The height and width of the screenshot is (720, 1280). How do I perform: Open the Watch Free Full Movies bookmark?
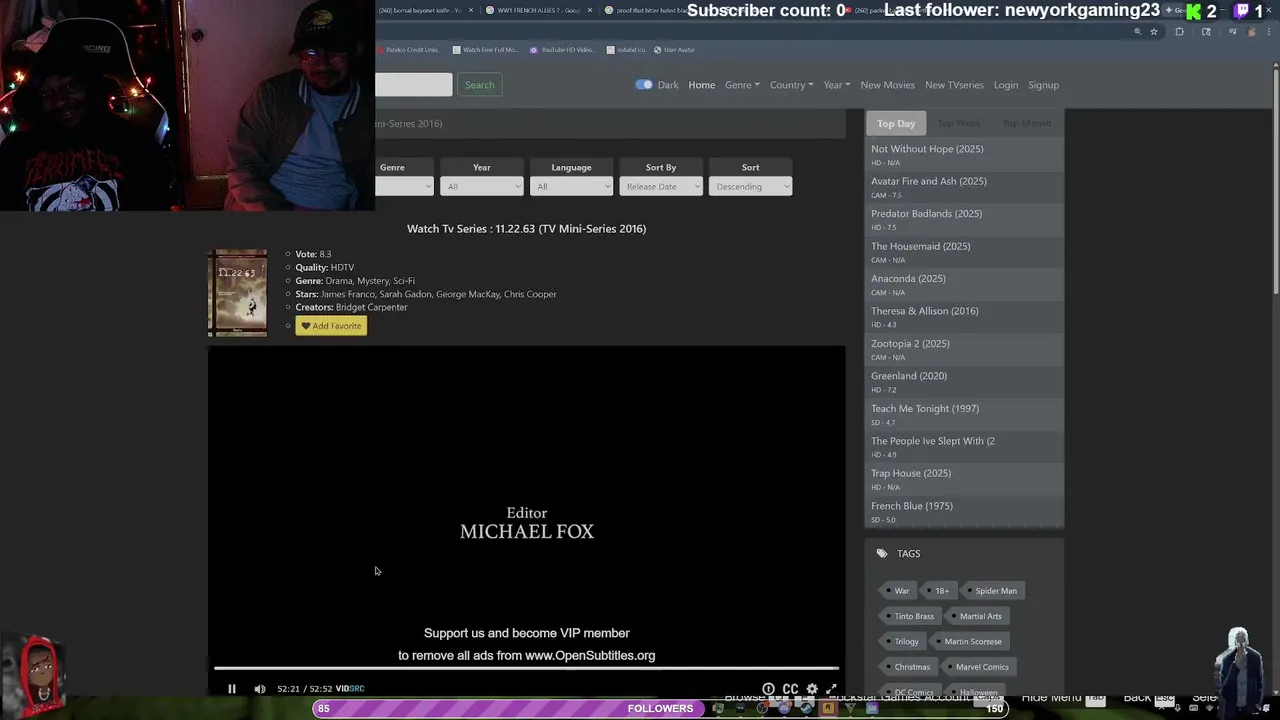click(x=485, y=50)
